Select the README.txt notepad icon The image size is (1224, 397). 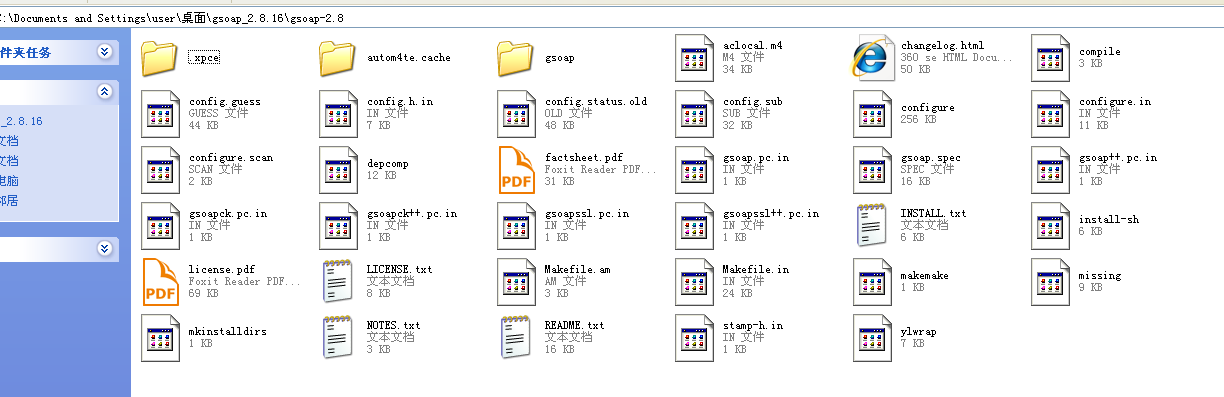click(x=515, y=337)
